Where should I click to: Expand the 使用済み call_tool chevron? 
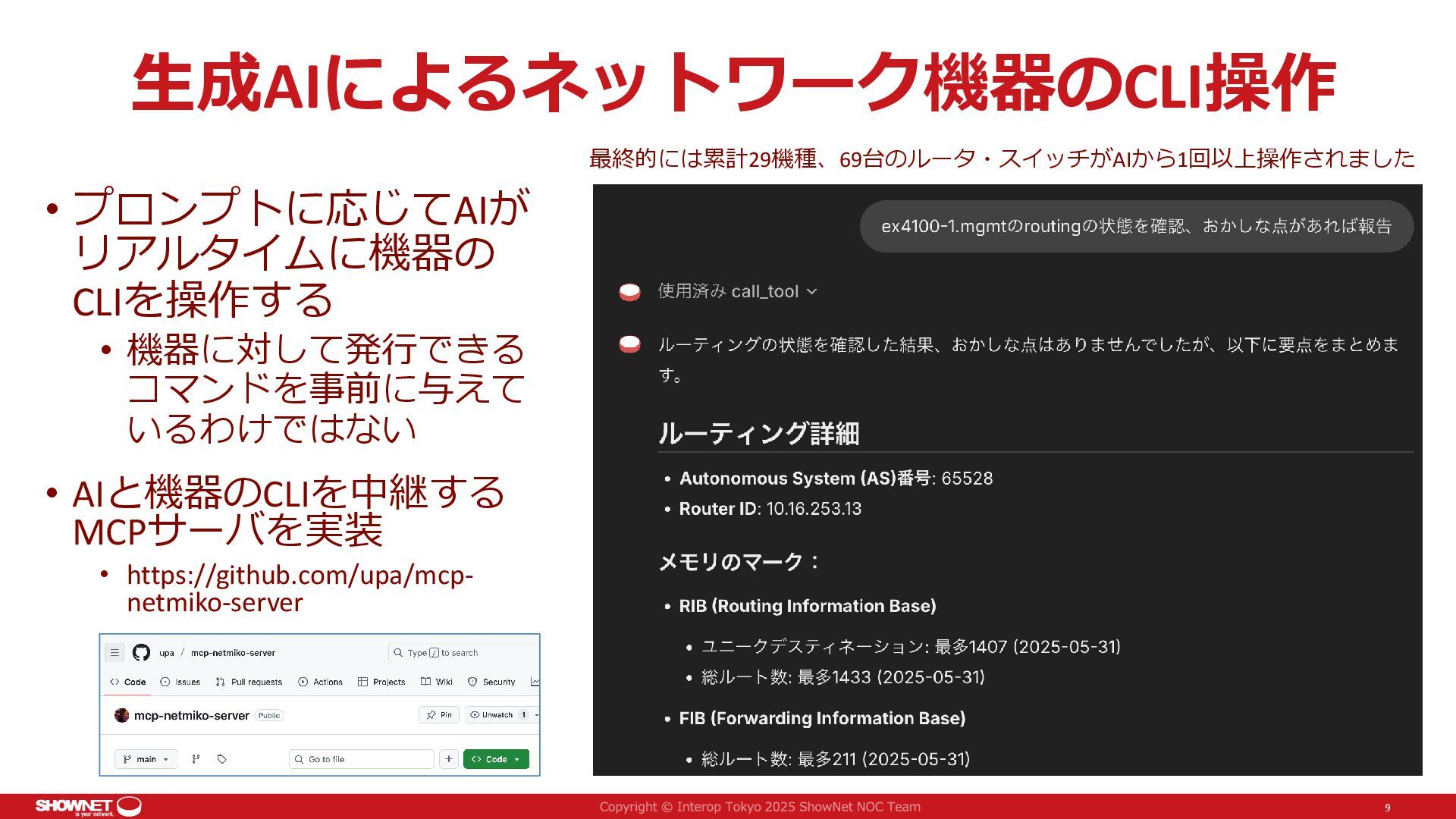[812, 291]
